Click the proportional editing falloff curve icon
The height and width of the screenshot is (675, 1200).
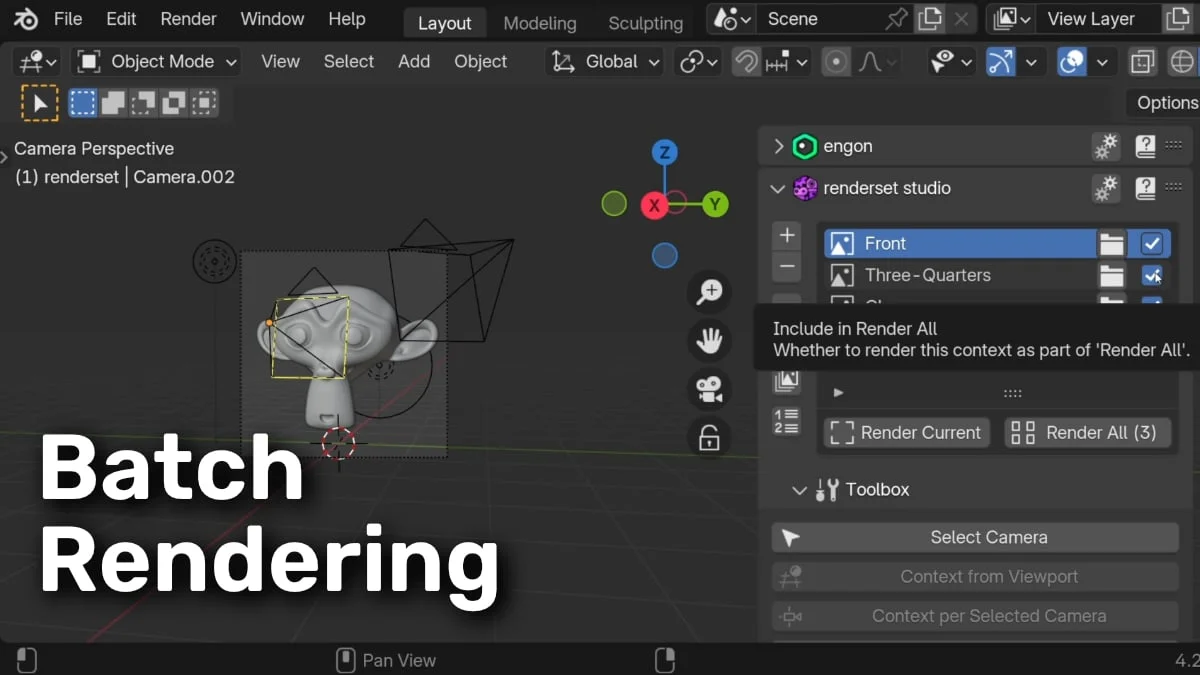tap(871, 61)
